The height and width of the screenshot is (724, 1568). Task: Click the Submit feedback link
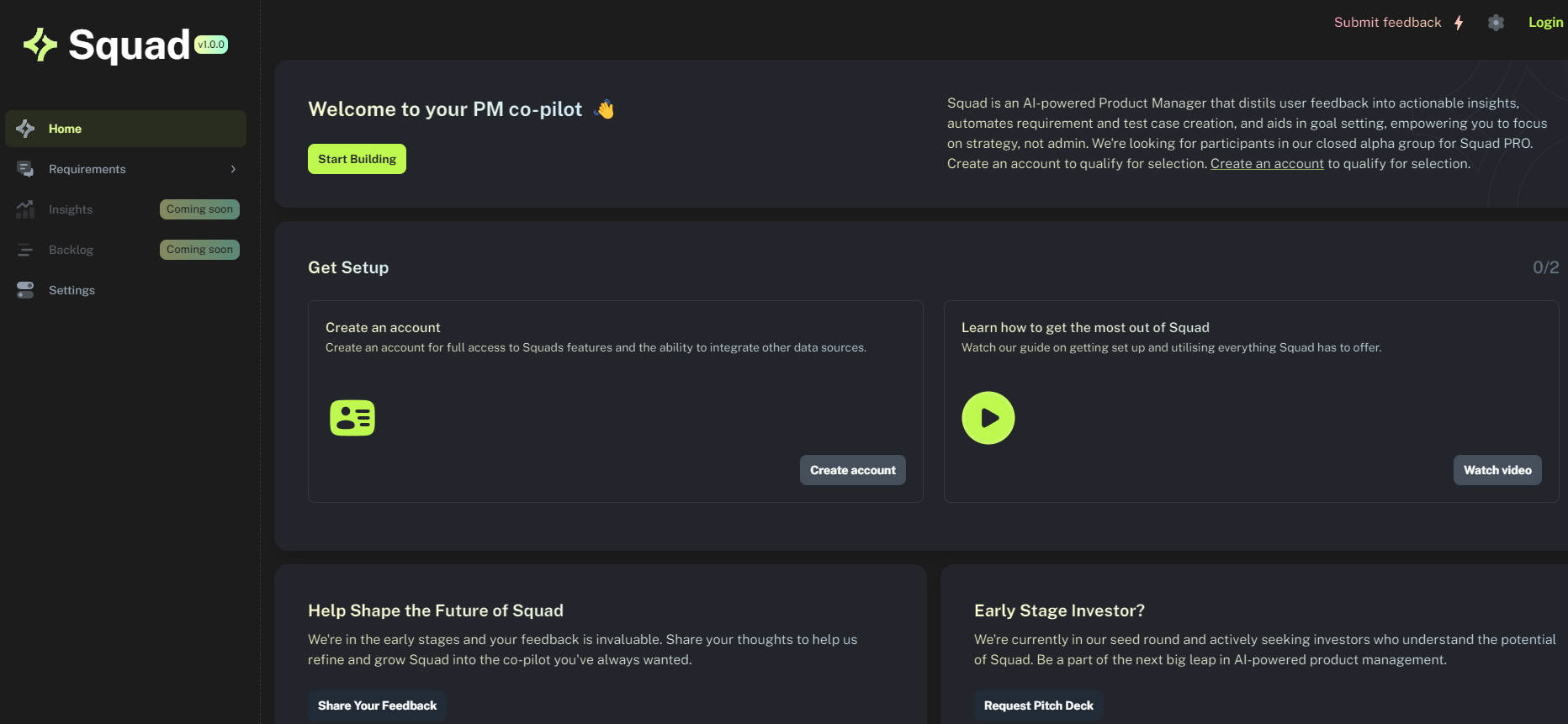pyautogui.click(x=1387, y=23)
